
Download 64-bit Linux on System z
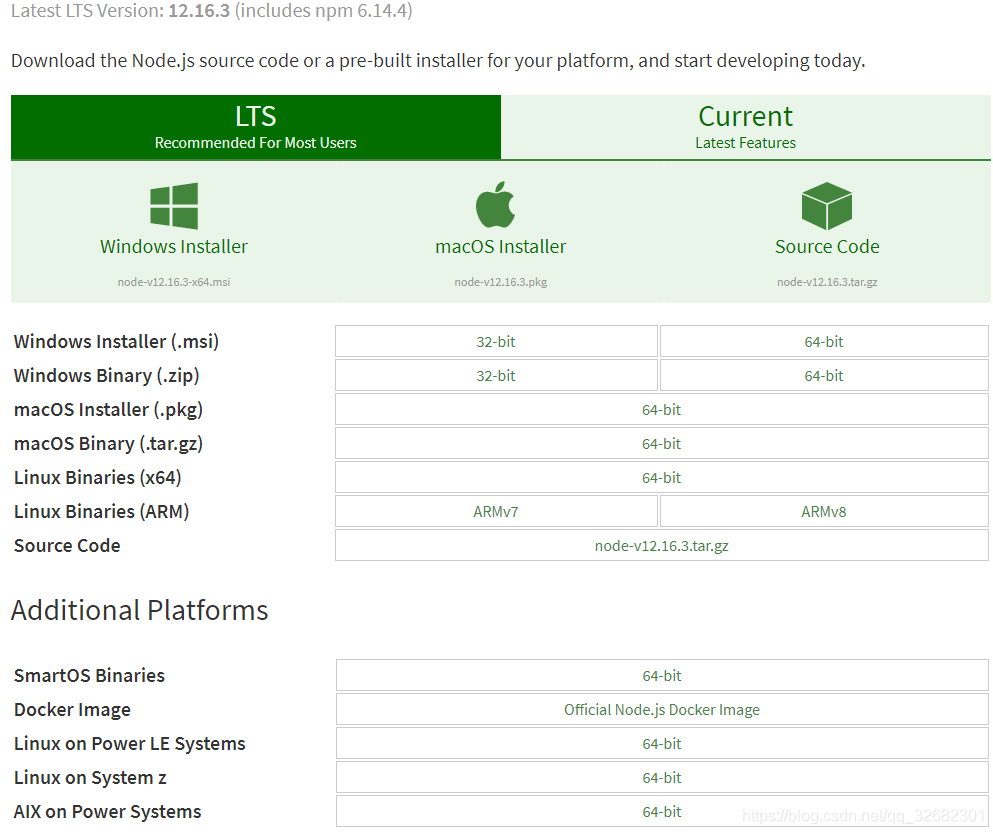(662, 778)
